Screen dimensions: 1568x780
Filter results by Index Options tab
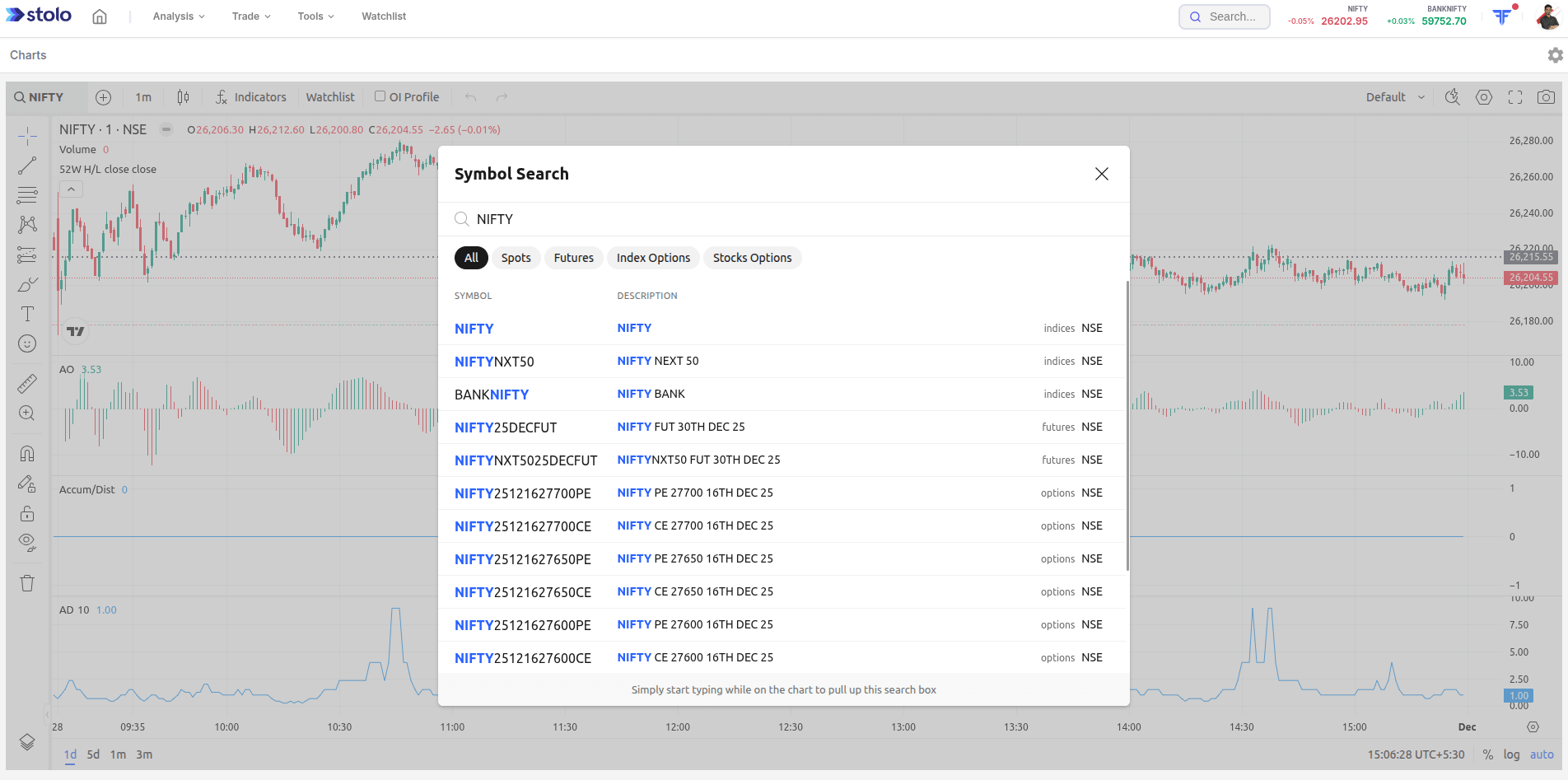coord(653,258)
